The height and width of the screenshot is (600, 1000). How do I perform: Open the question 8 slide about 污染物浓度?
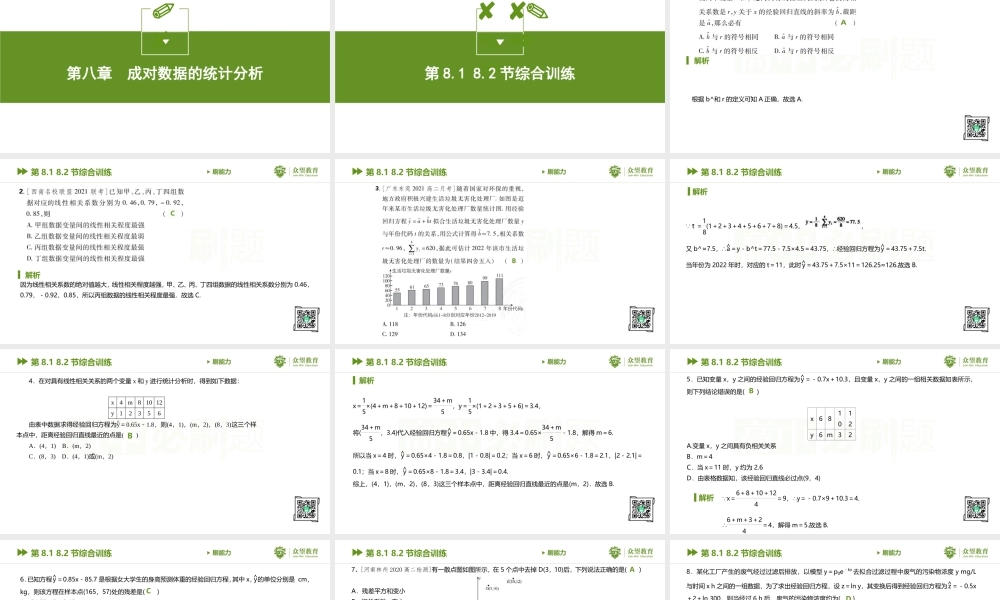pos(835,570)
